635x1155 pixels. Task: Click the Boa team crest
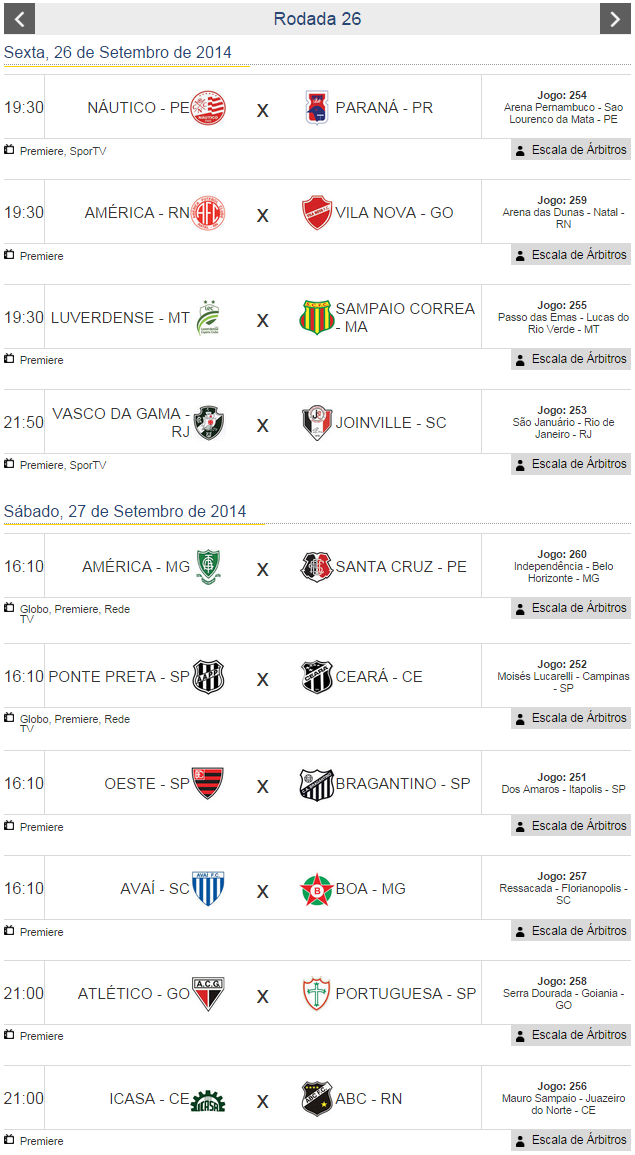316,889
